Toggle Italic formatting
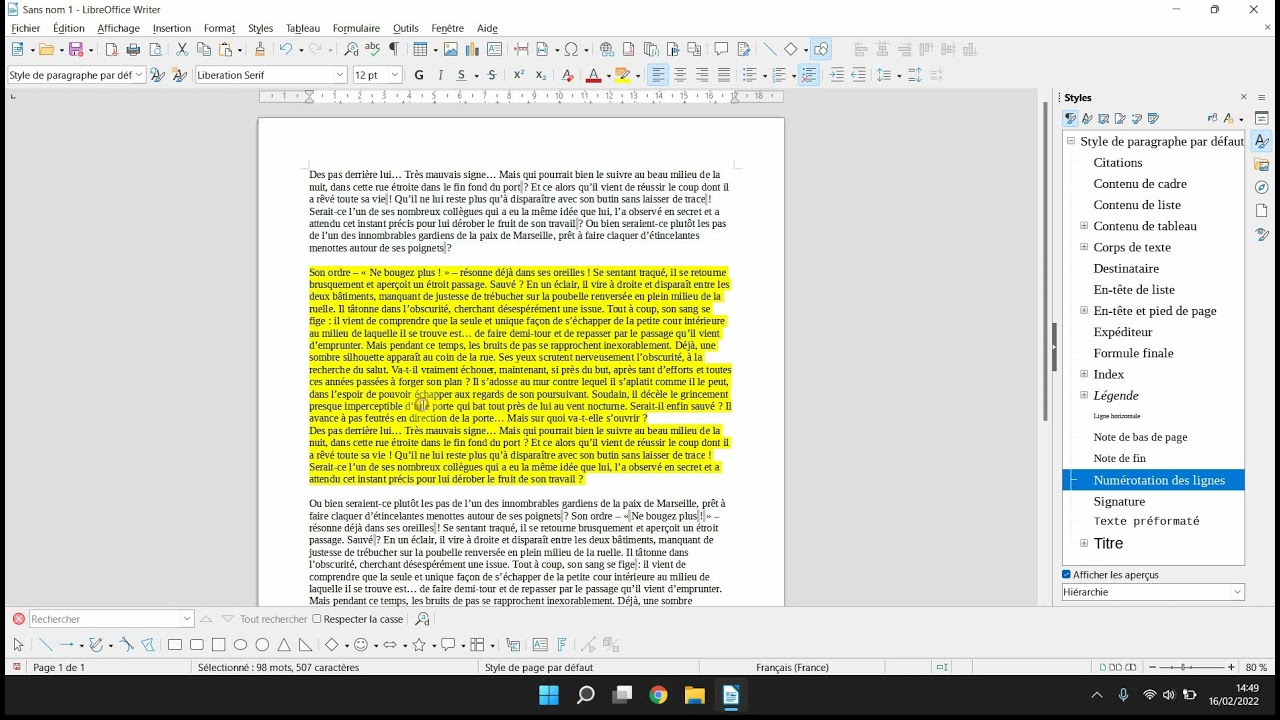Viewport: 1280px width, 720px height. point(440,75)
